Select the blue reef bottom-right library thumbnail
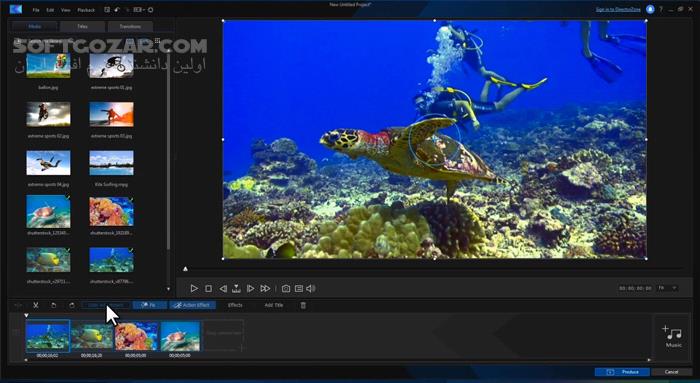The image size is (700, 383). pos(111,260)
